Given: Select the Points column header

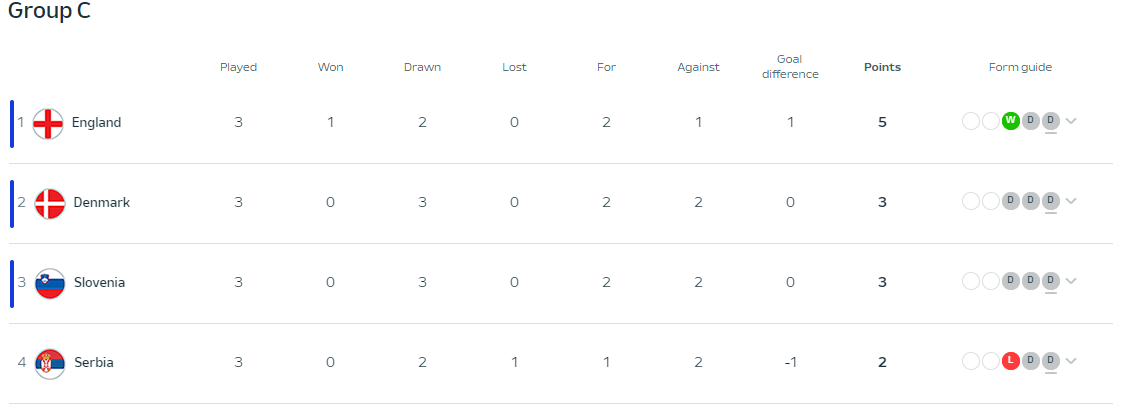Looking at the screenshot, I should pos(882,67).
